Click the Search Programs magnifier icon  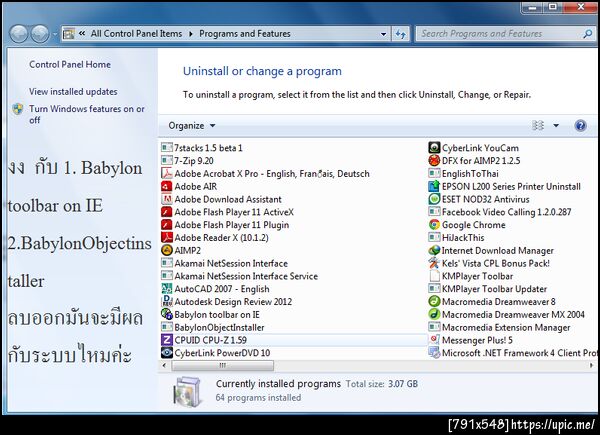[x=587, y=34]
